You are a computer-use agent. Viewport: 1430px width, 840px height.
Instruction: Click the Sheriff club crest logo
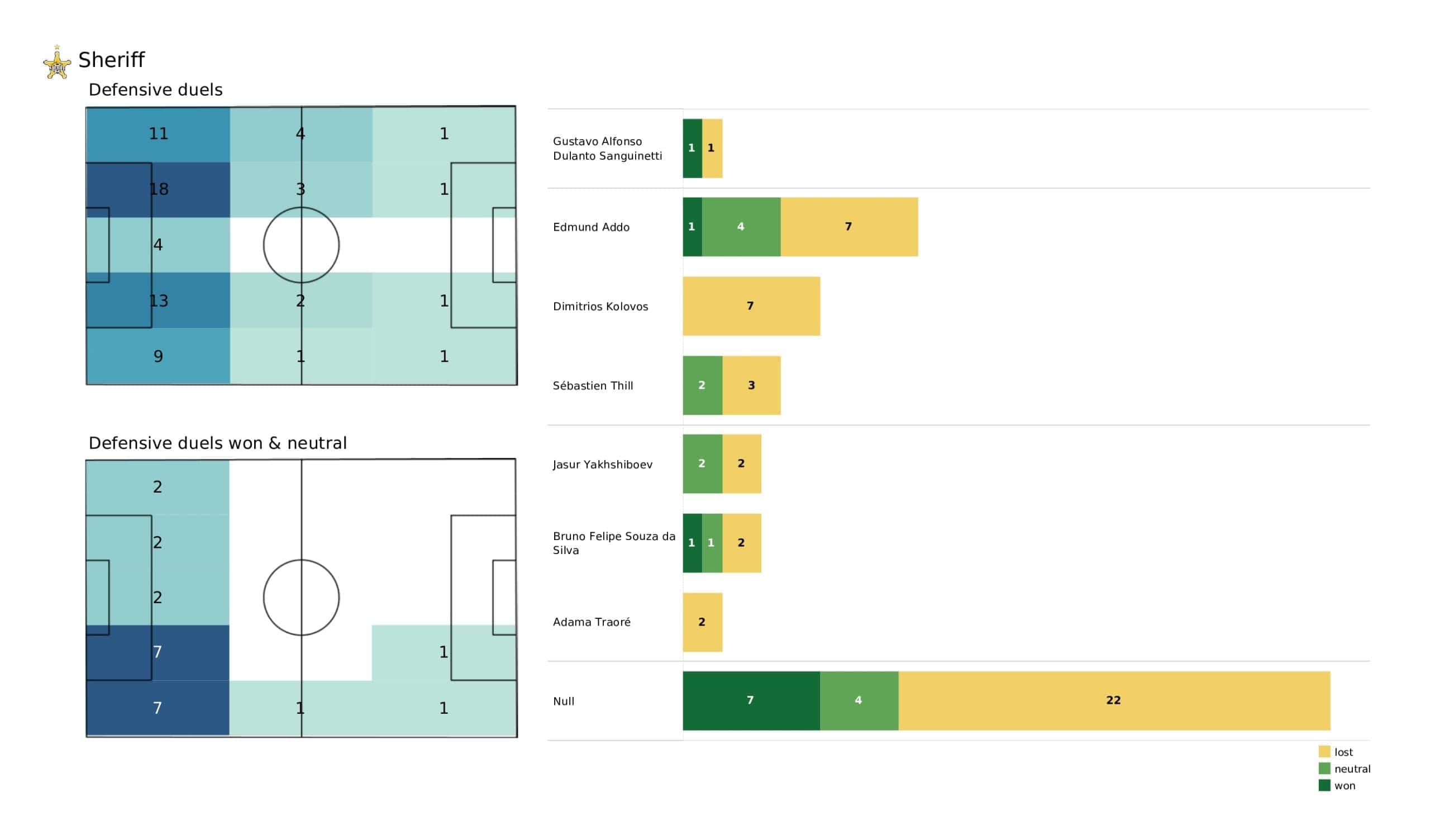(58, 63)
